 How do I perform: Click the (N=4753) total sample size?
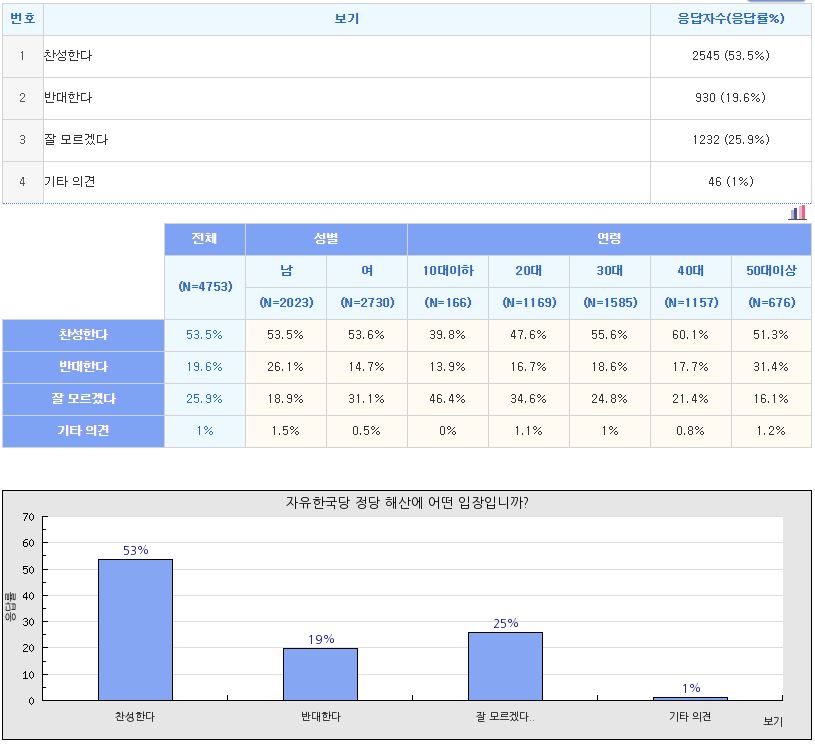click(x=205, y=287)
